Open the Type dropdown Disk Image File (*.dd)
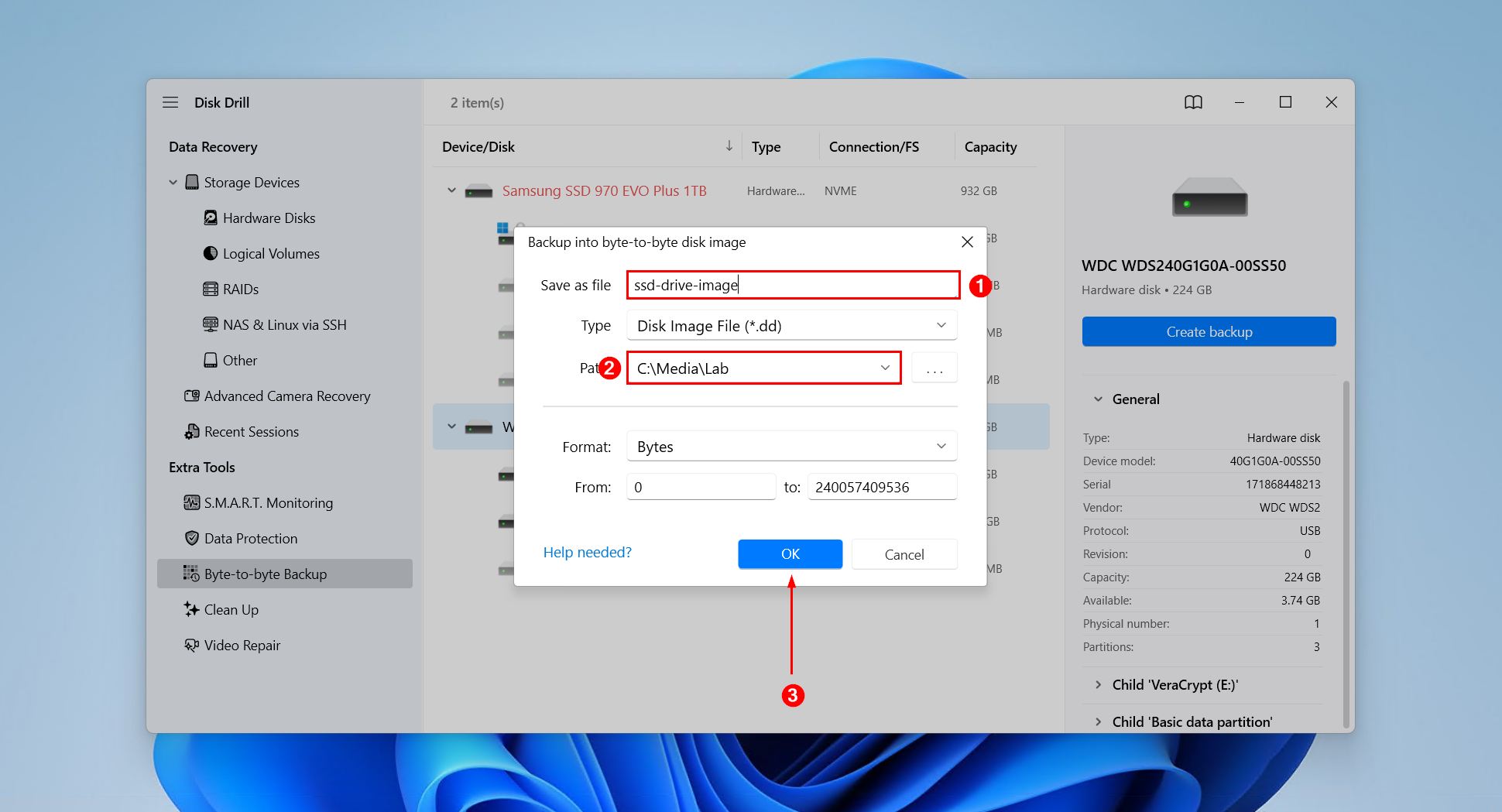 [791, 325]
